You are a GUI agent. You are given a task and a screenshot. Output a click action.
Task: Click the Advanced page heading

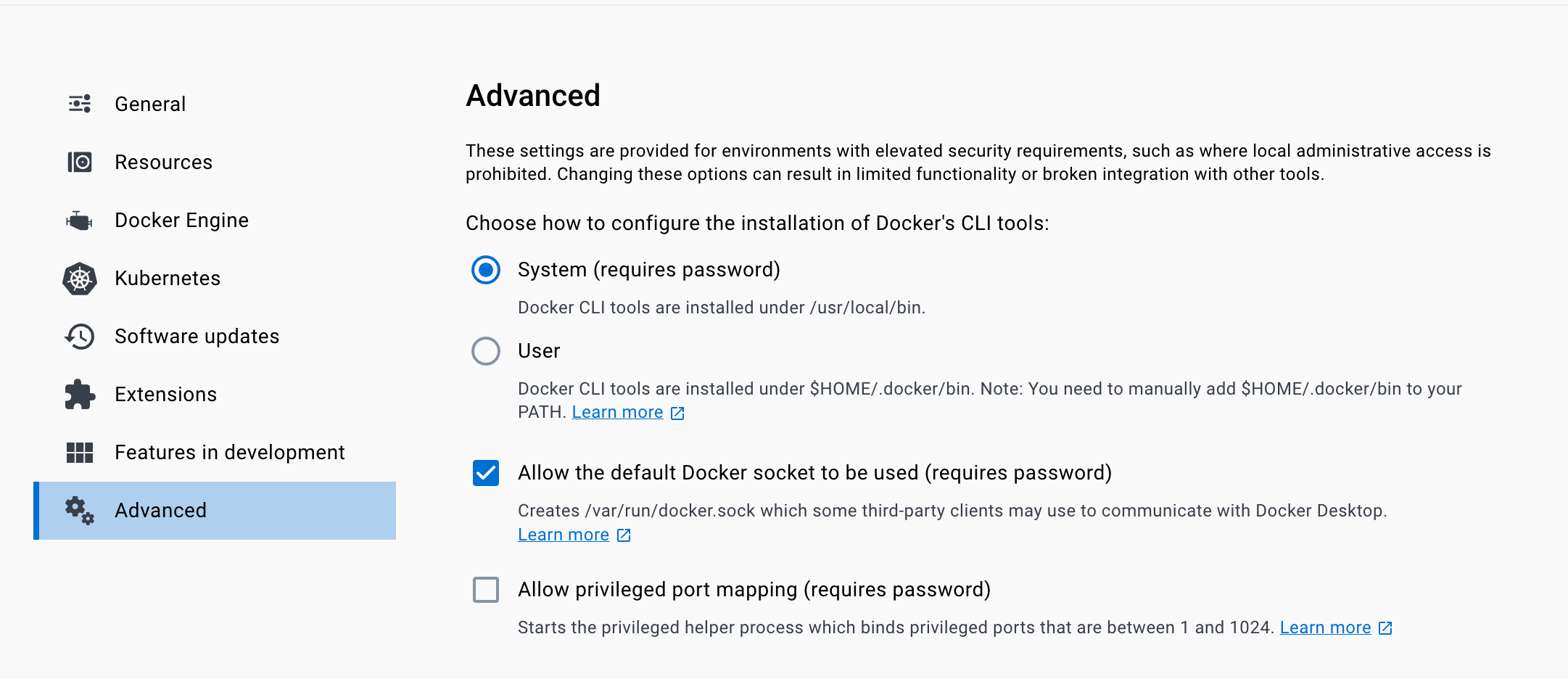[x=533, y=95]
